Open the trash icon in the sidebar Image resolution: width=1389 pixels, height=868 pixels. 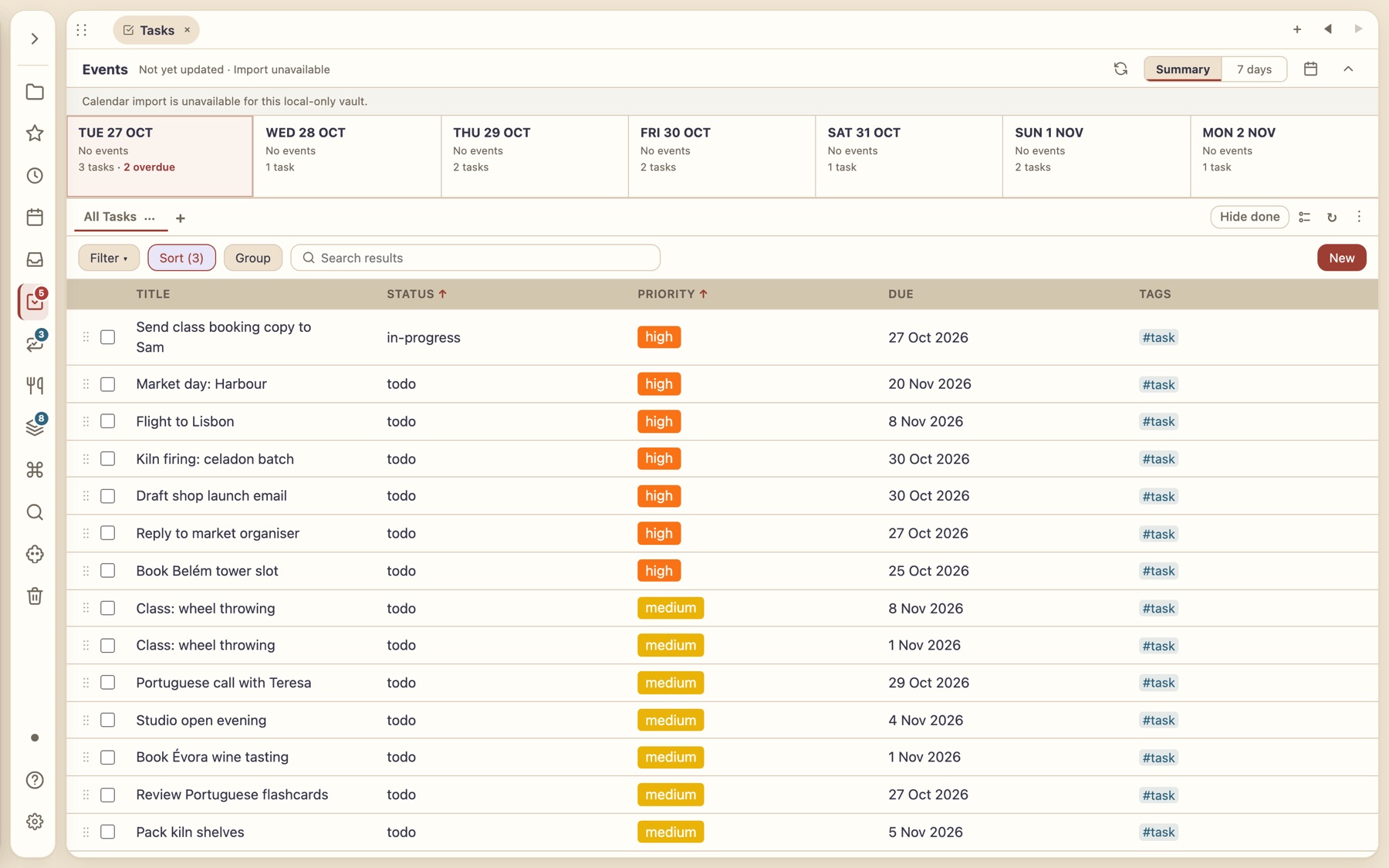click(35, 596)
